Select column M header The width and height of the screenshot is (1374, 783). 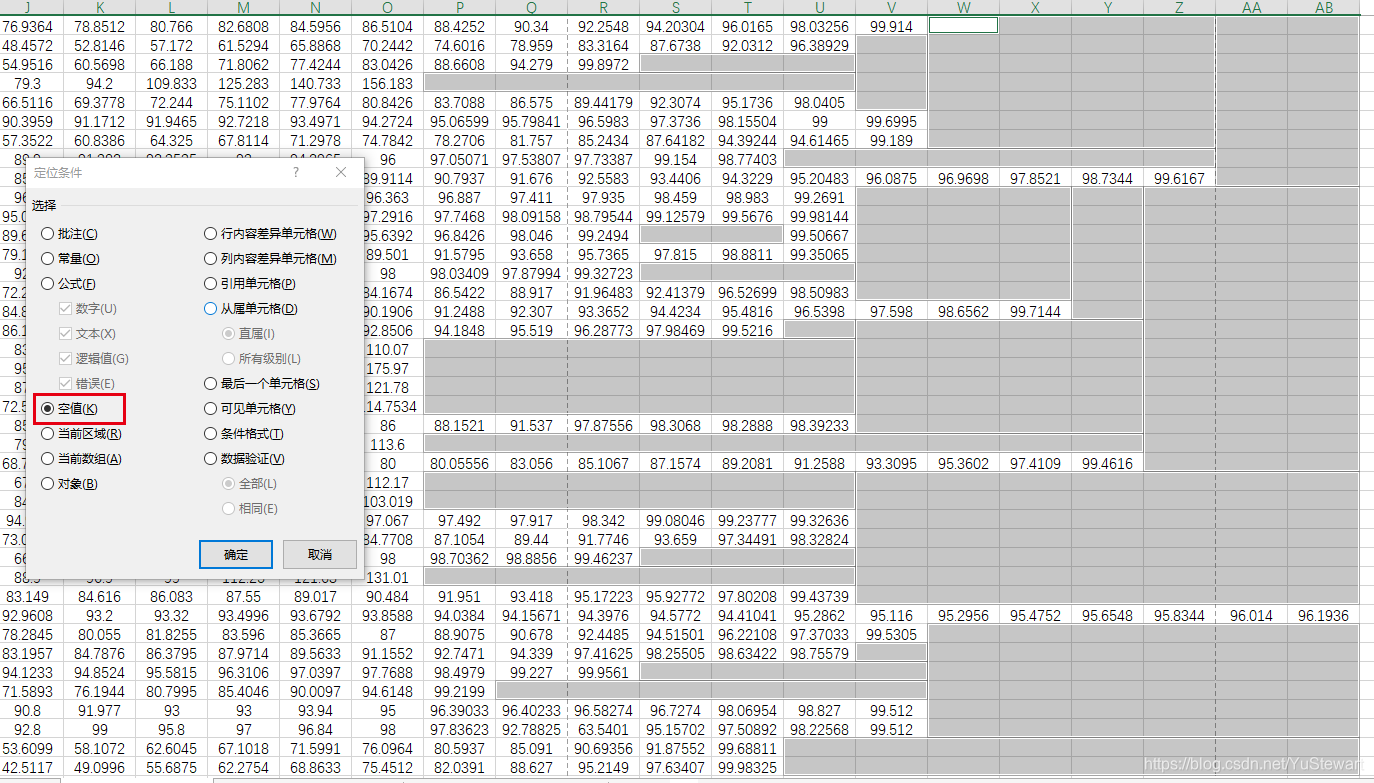coord(244,8)
